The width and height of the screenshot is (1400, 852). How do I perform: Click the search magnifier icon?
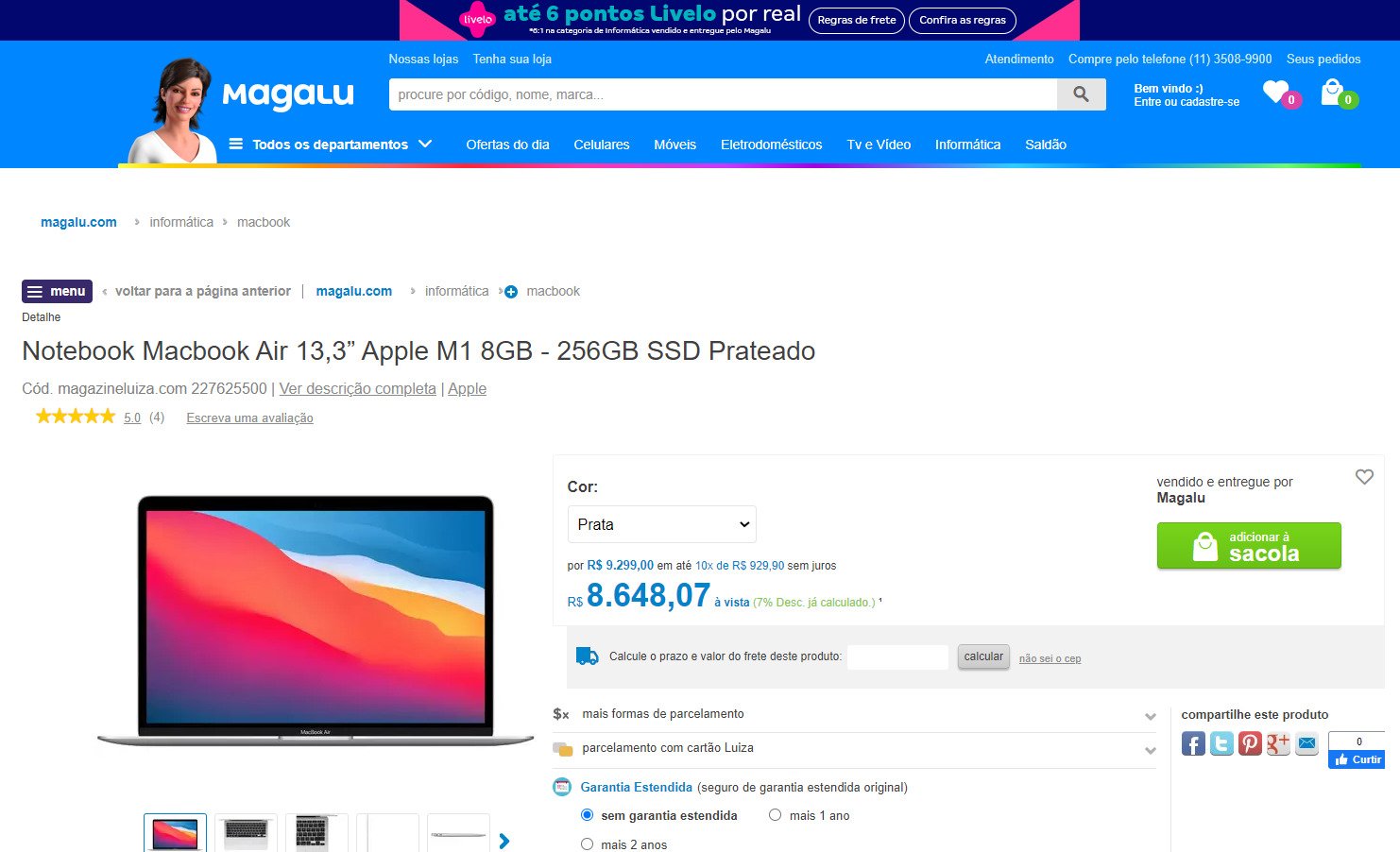point(1082,94)
